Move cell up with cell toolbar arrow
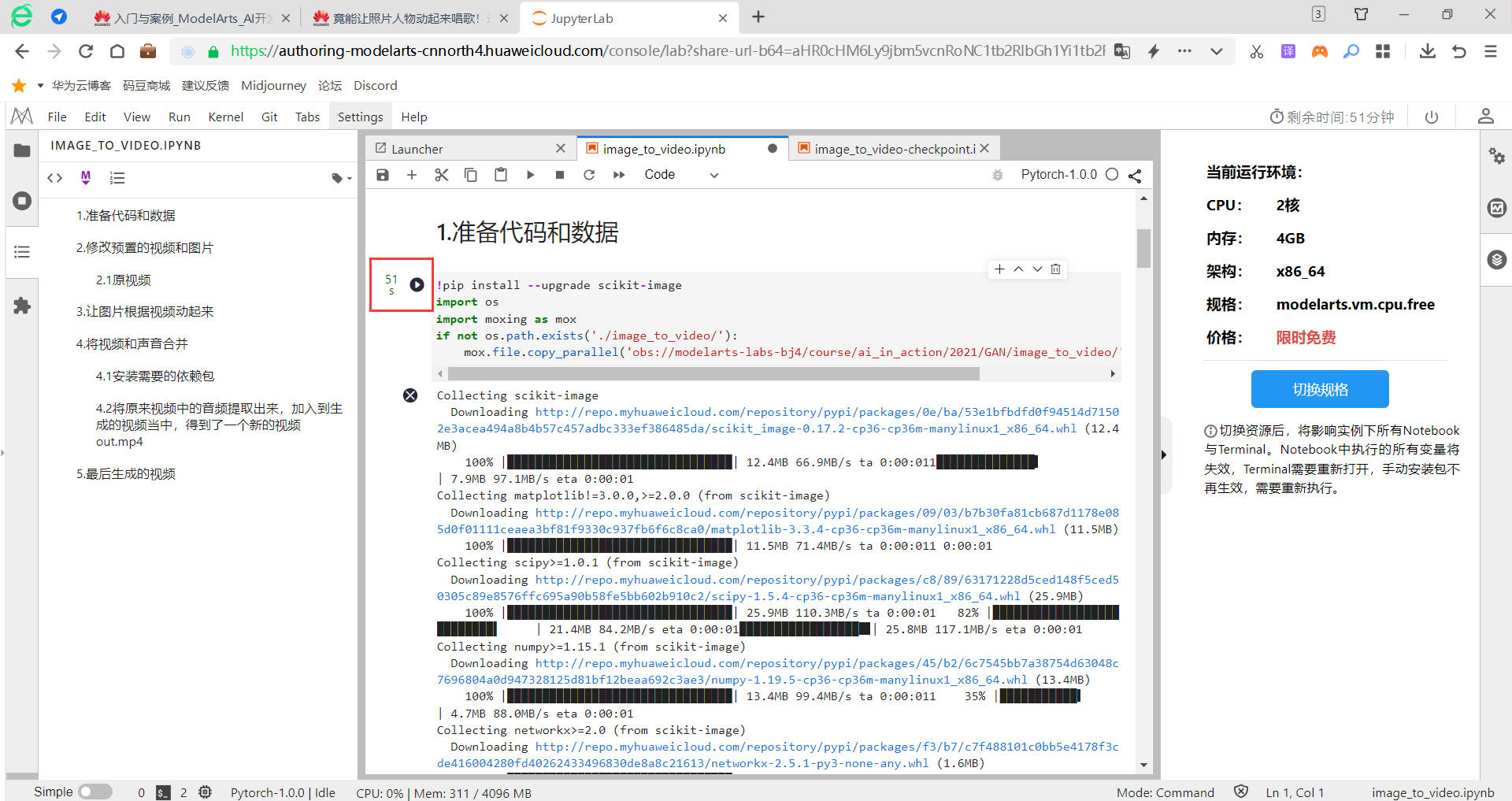 pyautogui.click(x=1018, y=269)
